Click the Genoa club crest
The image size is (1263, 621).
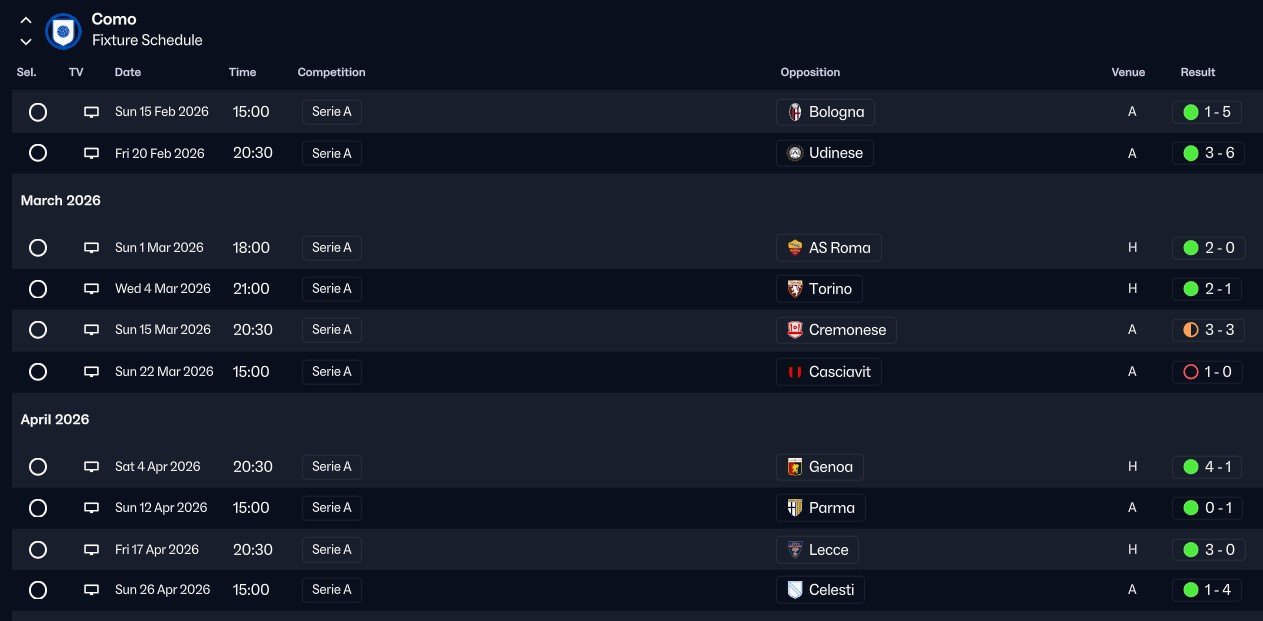tap(795, 467)
